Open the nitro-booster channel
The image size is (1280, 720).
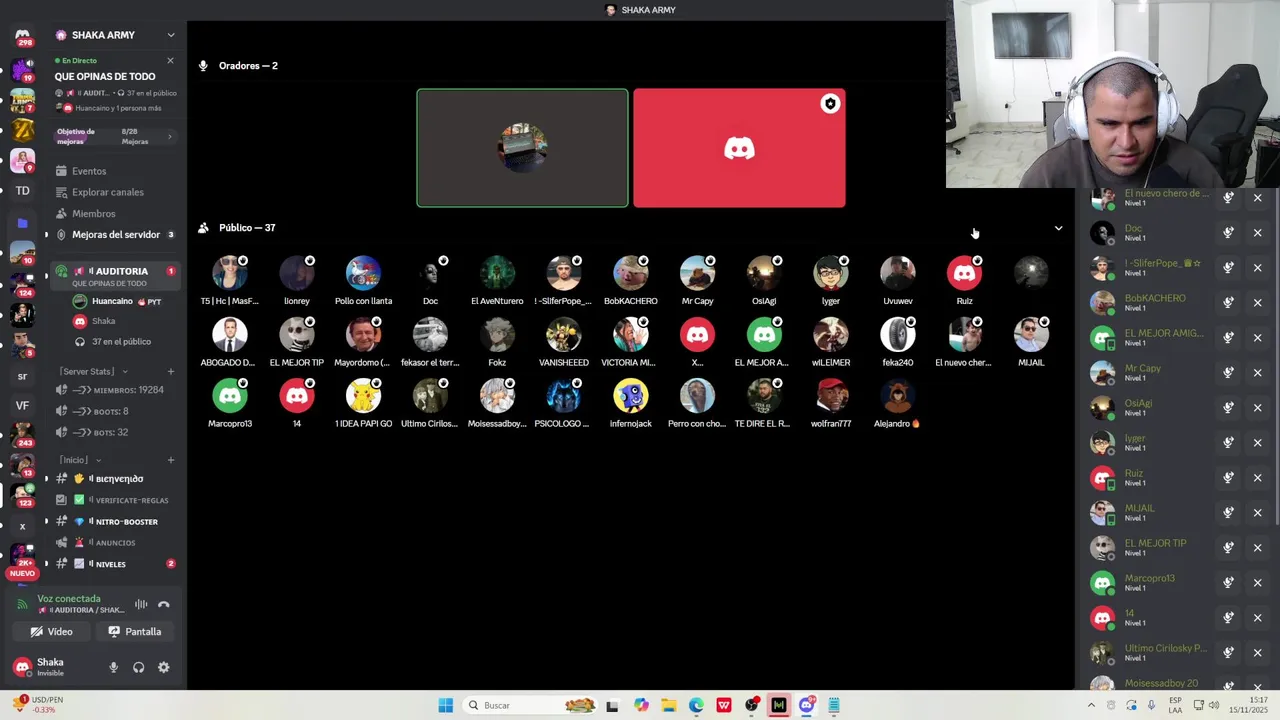click(116, 522)
